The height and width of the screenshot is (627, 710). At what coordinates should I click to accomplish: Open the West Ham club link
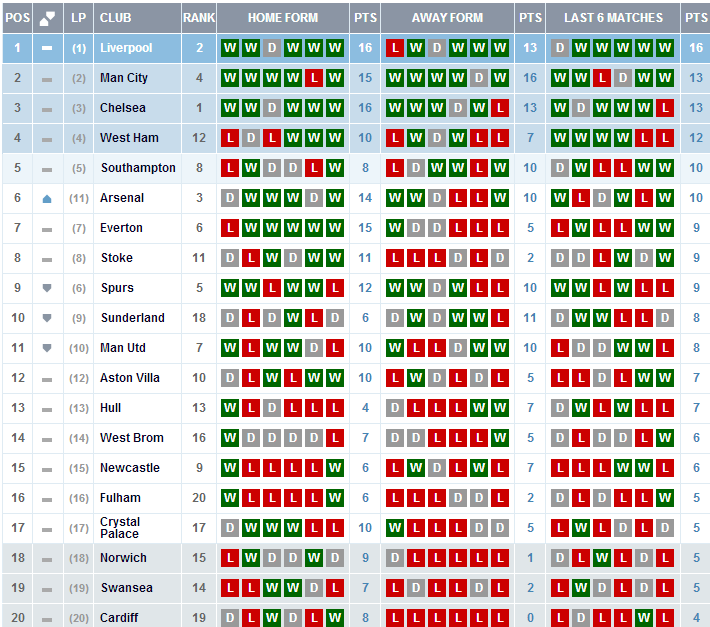(129, 138)
